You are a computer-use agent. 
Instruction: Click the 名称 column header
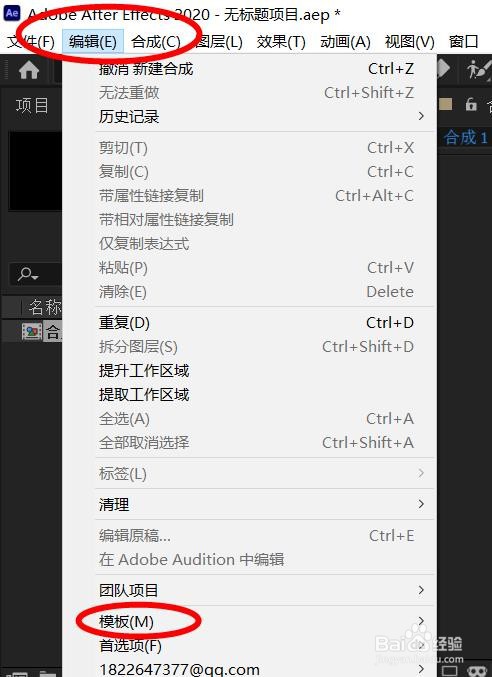tap(45, 307)
